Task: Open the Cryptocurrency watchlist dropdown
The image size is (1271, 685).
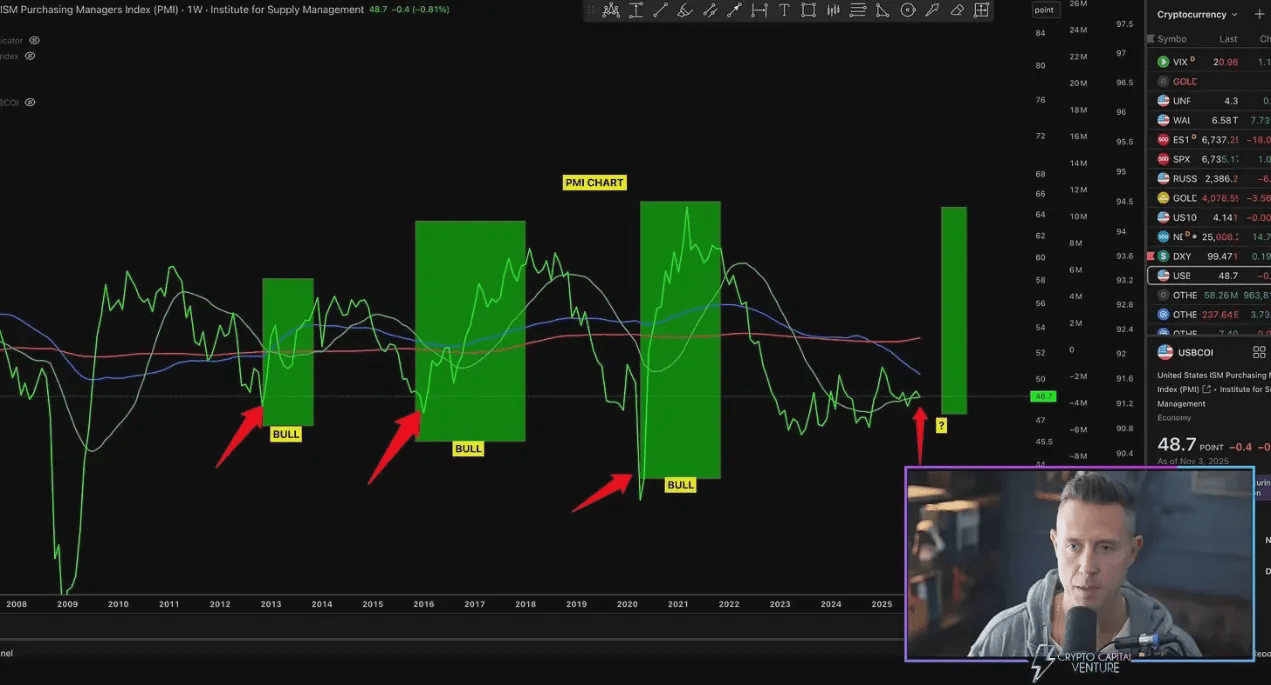Action: (1197, 15)
